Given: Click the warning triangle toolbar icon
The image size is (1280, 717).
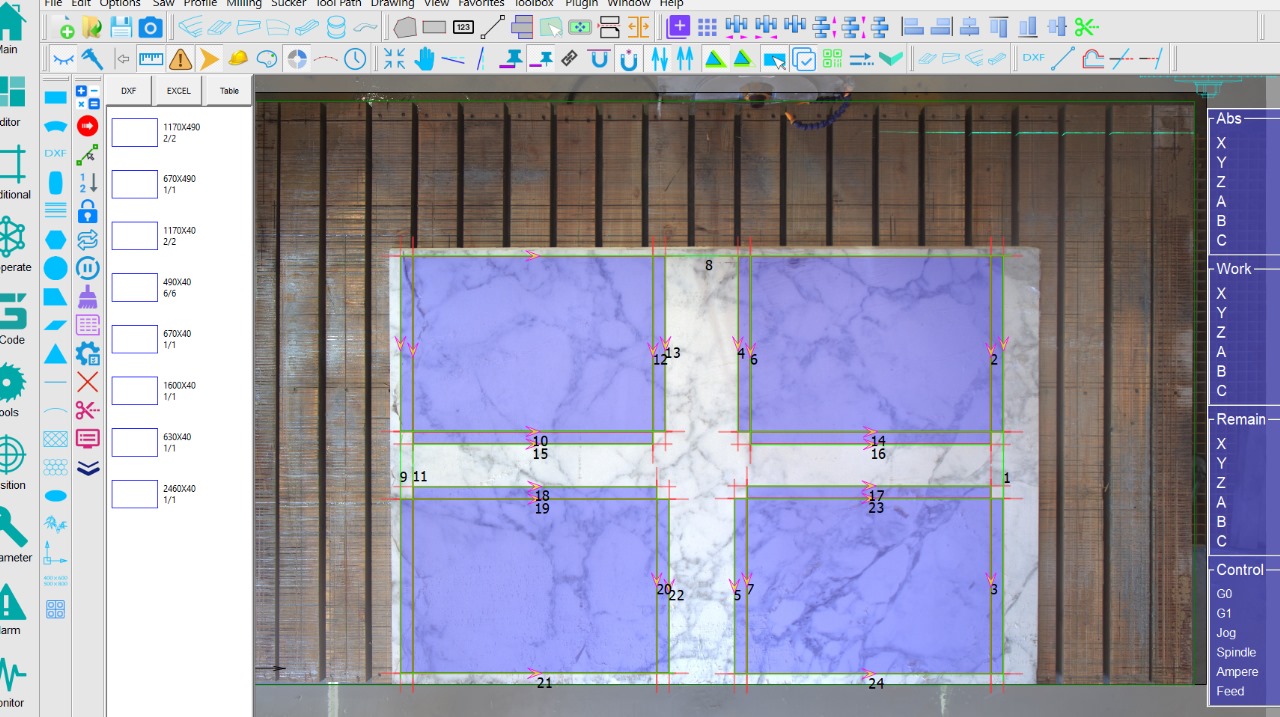Looking at the screenshot, I should (180, 59).
